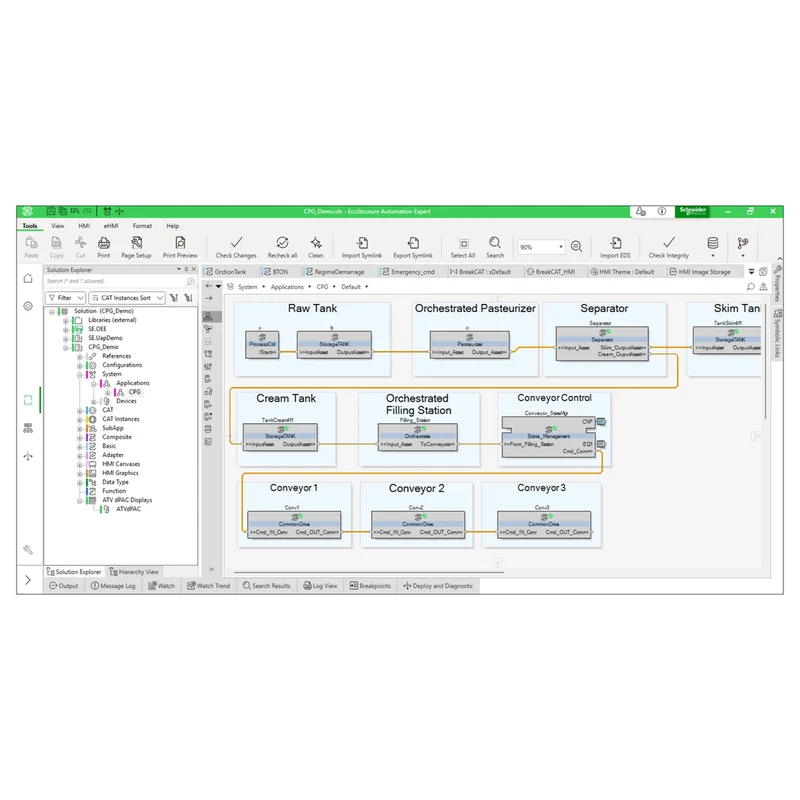The width and height of the screenshot is (800, 800).
Task: Select the ATVdPAC tree item
Action: pyautogui.click(x=129, y=509)
